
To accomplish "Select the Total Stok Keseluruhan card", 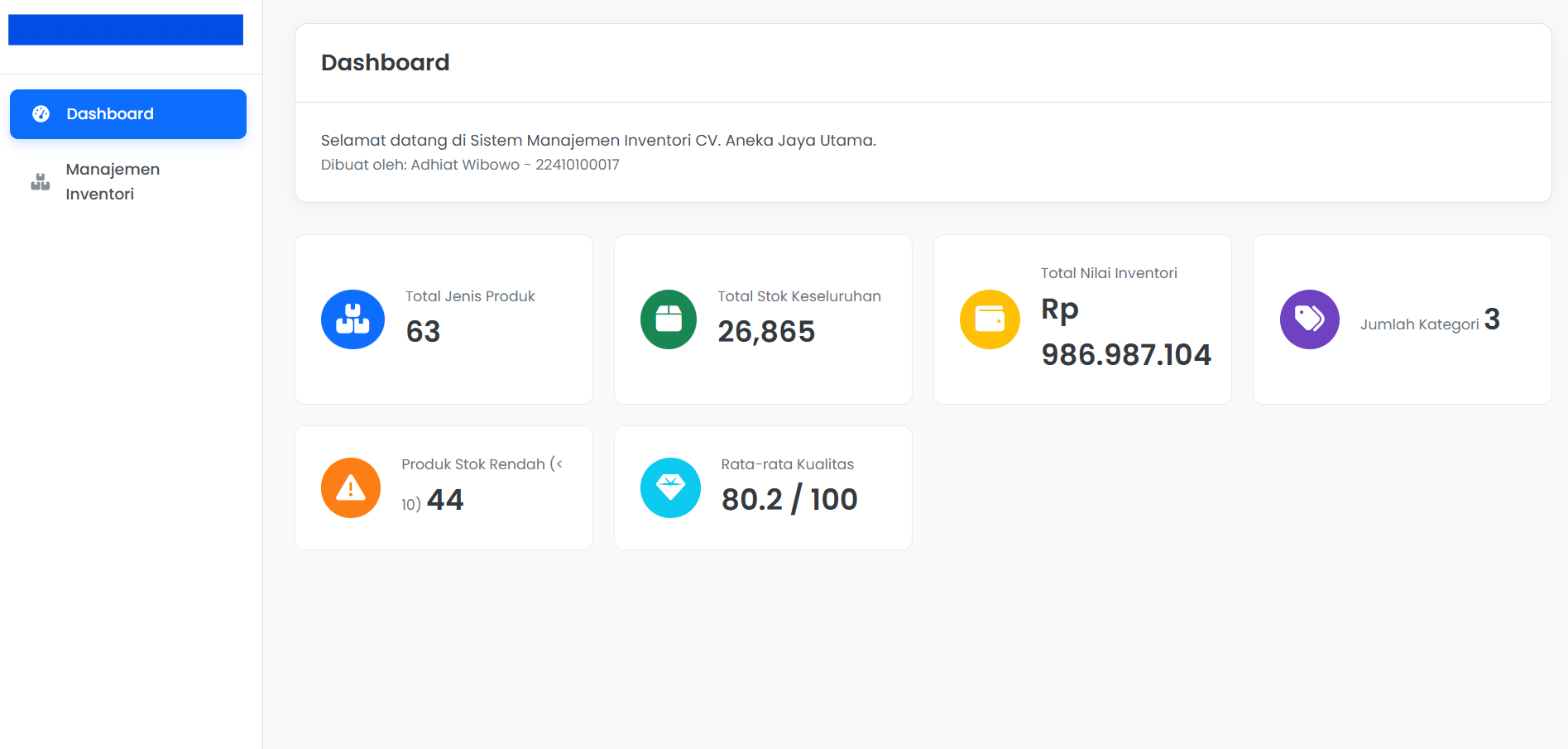I will (x=763, y=319).
